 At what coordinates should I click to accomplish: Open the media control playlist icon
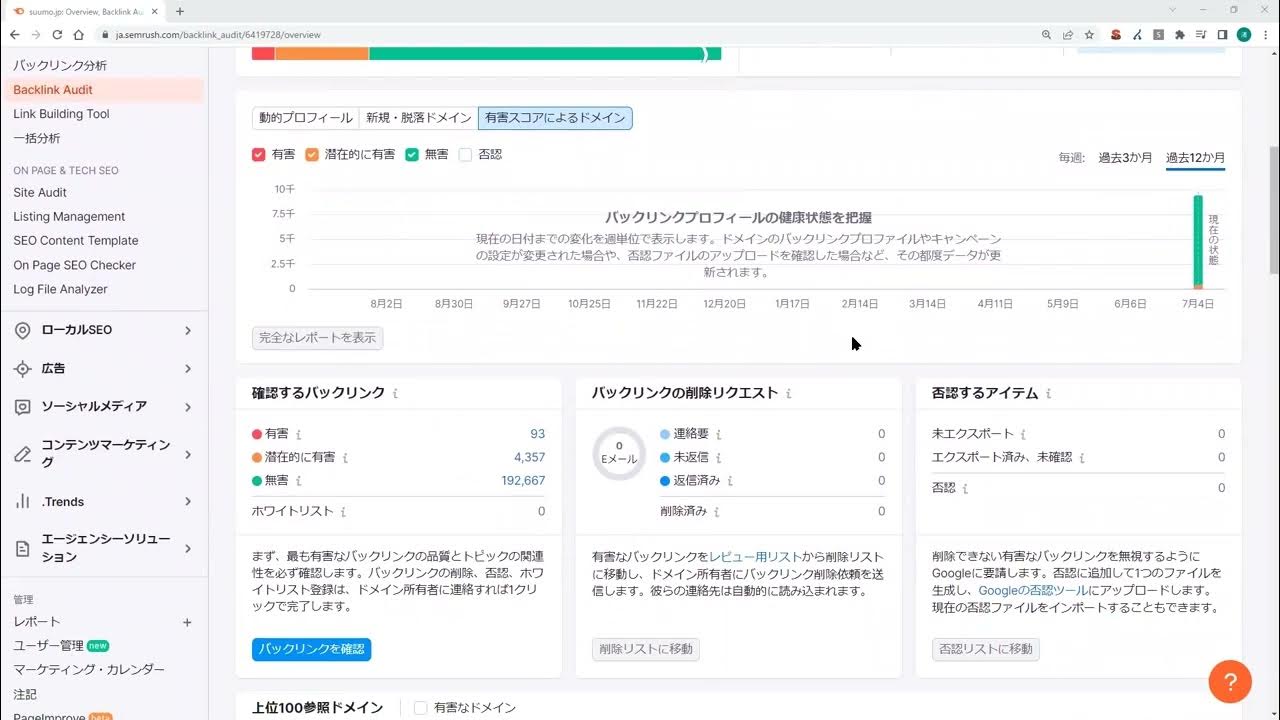coord(1201,34)
